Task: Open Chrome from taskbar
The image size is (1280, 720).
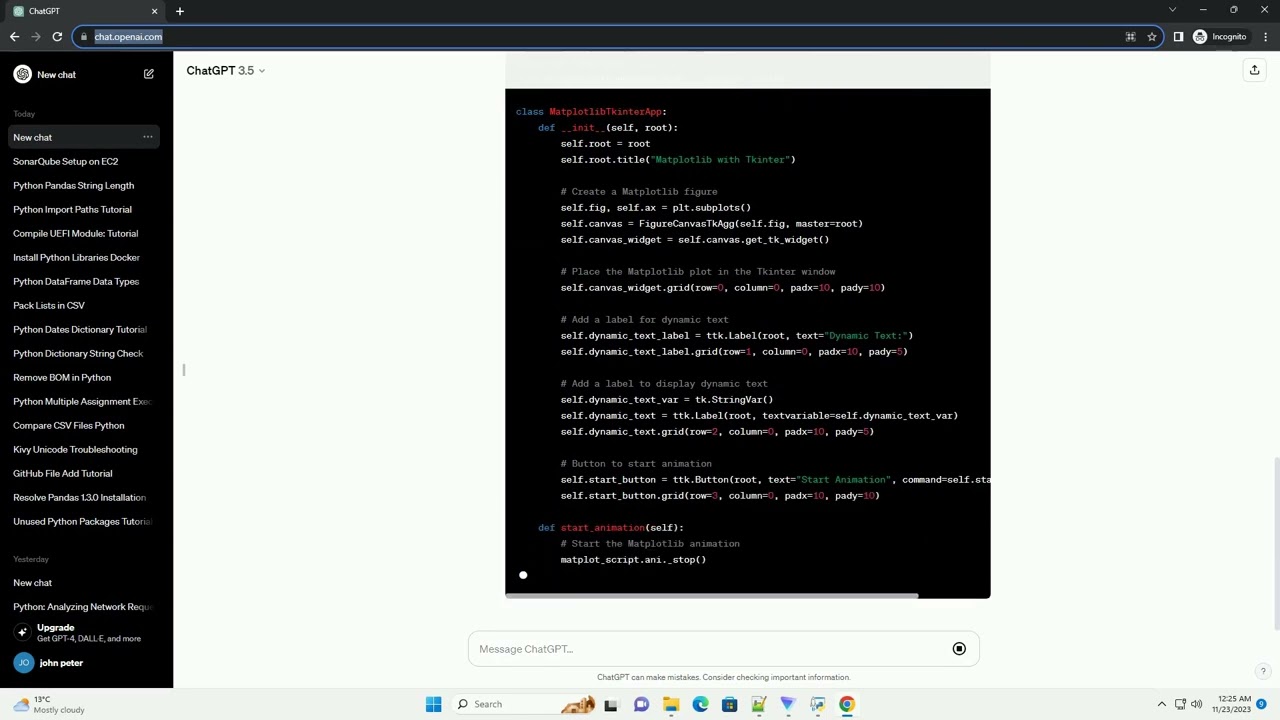Action: point(847,704)
